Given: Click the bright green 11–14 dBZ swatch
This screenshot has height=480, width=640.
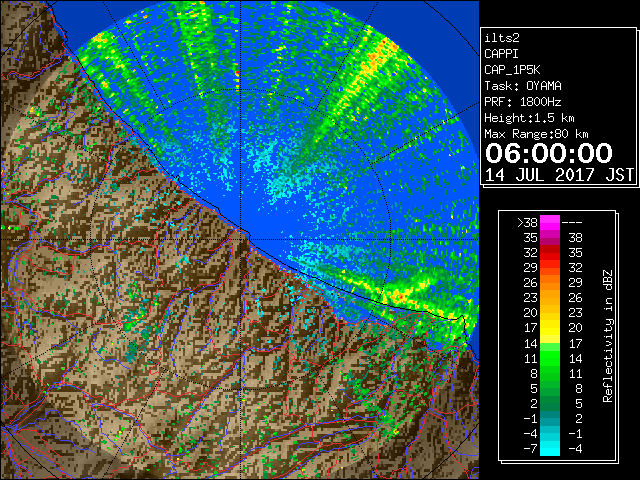Looking at the screenshot, I should [x=550, y=358].
